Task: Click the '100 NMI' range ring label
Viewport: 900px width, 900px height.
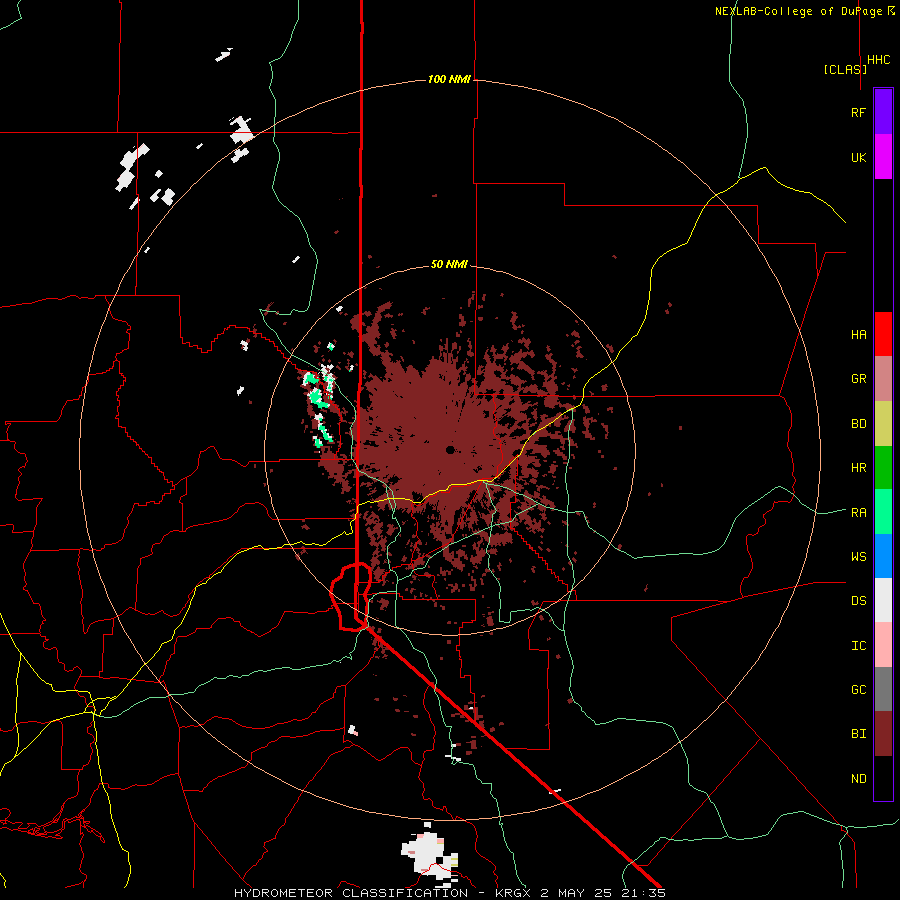Action: coord(449,79)
